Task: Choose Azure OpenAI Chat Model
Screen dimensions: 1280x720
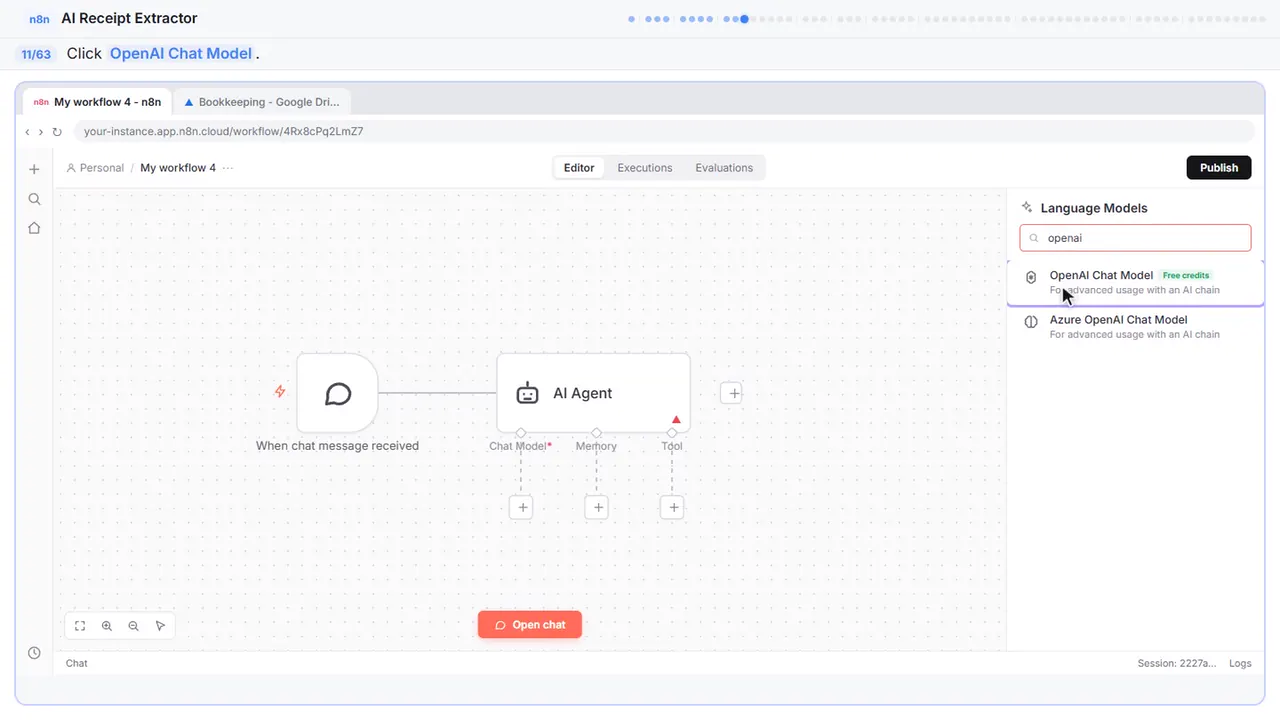Action: pos(1135,327)
